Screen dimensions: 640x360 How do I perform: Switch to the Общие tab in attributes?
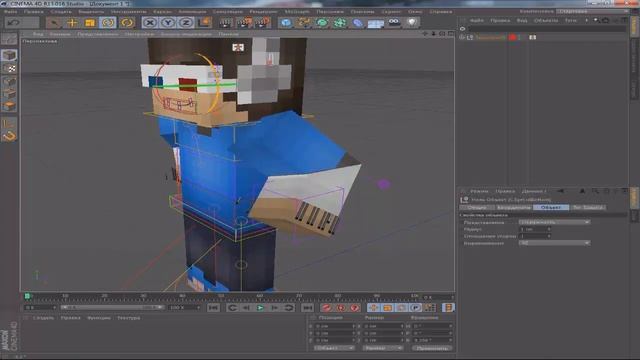tap(476, 208)
